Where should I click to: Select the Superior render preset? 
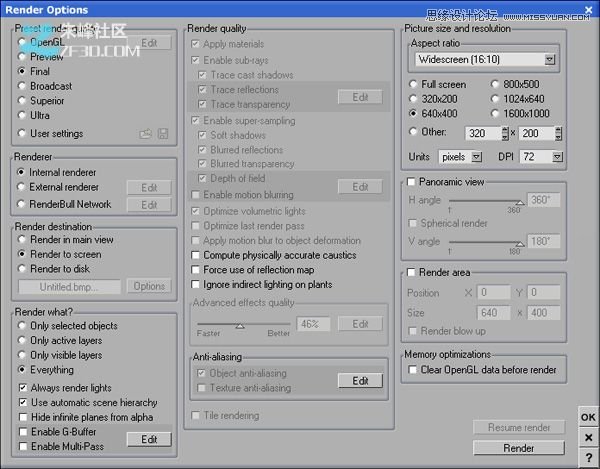(x=22, y=101)
